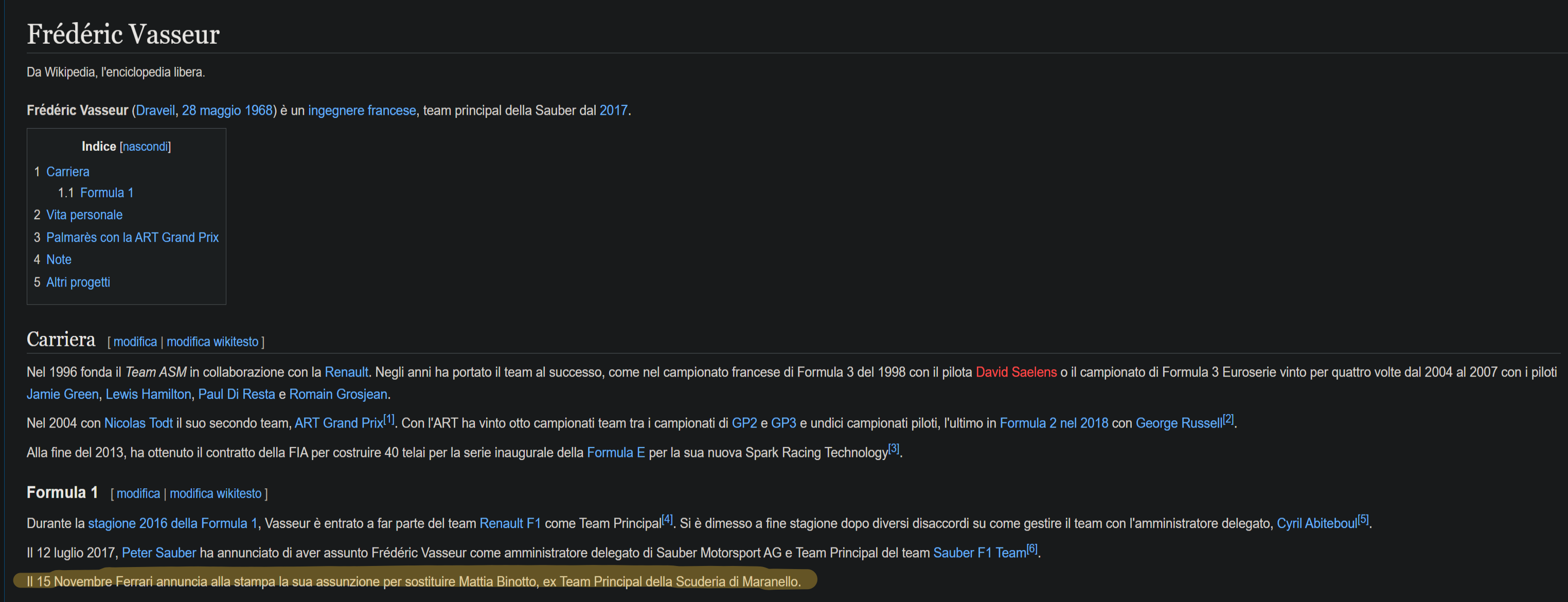Click the Carriera section heading
Screen dimensions: 1568x602
pyautogui.click(x=61, y=339)
